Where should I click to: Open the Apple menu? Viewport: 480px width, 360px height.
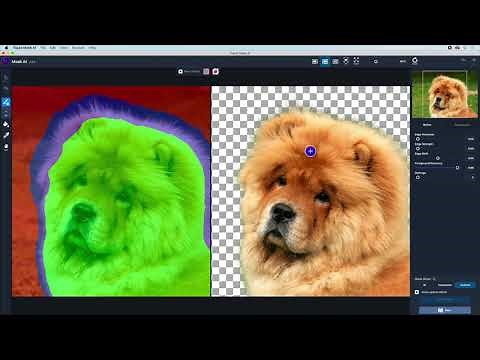pos(6,48)
